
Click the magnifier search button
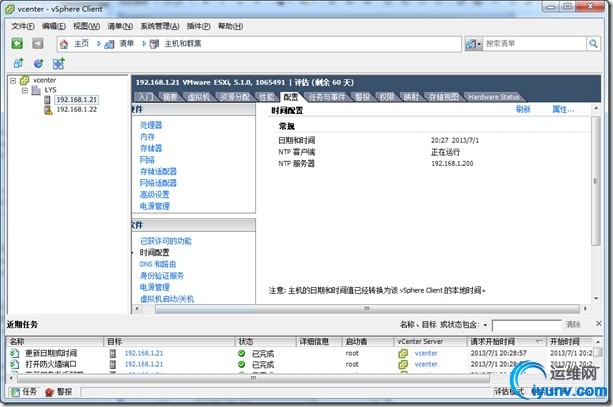point(593,44)
